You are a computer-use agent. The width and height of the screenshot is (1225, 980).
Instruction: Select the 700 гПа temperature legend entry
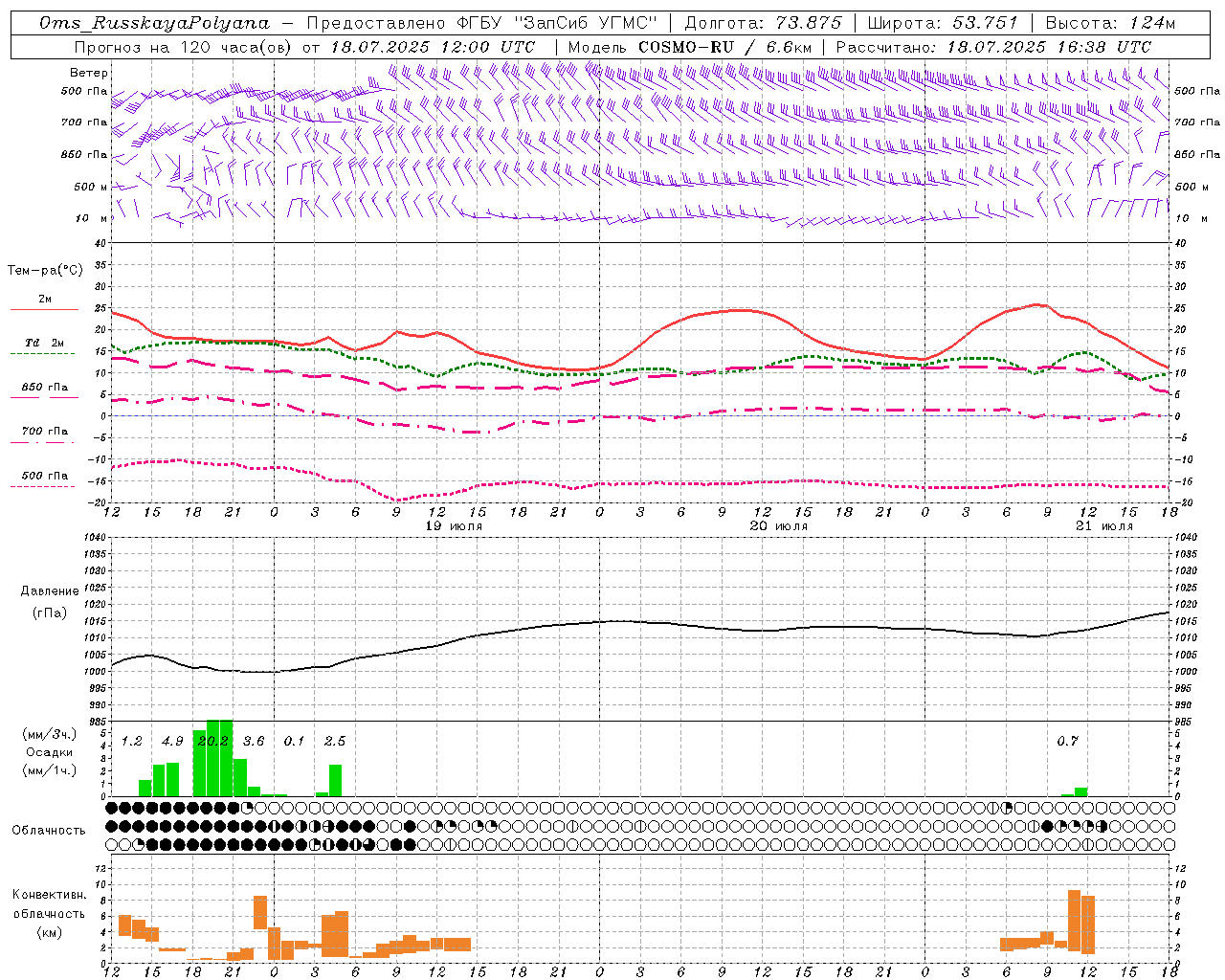pos(45,432)
